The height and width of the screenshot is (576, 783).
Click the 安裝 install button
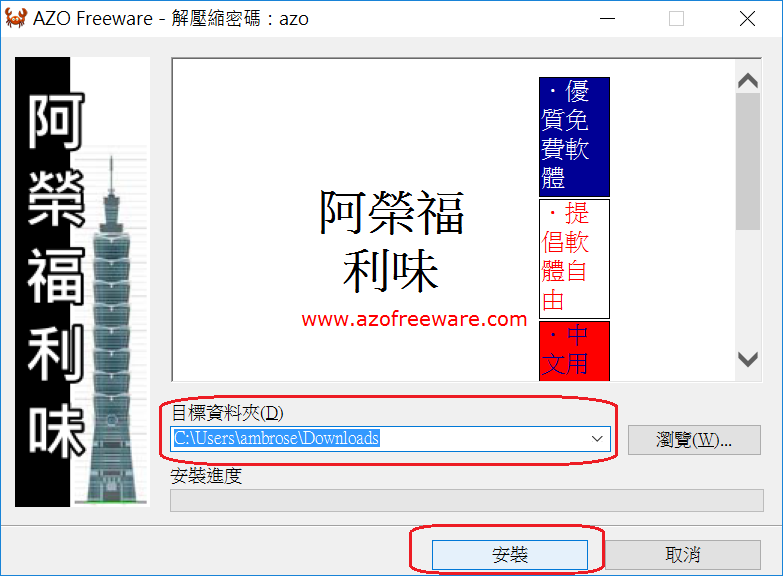tap(509, 555)
